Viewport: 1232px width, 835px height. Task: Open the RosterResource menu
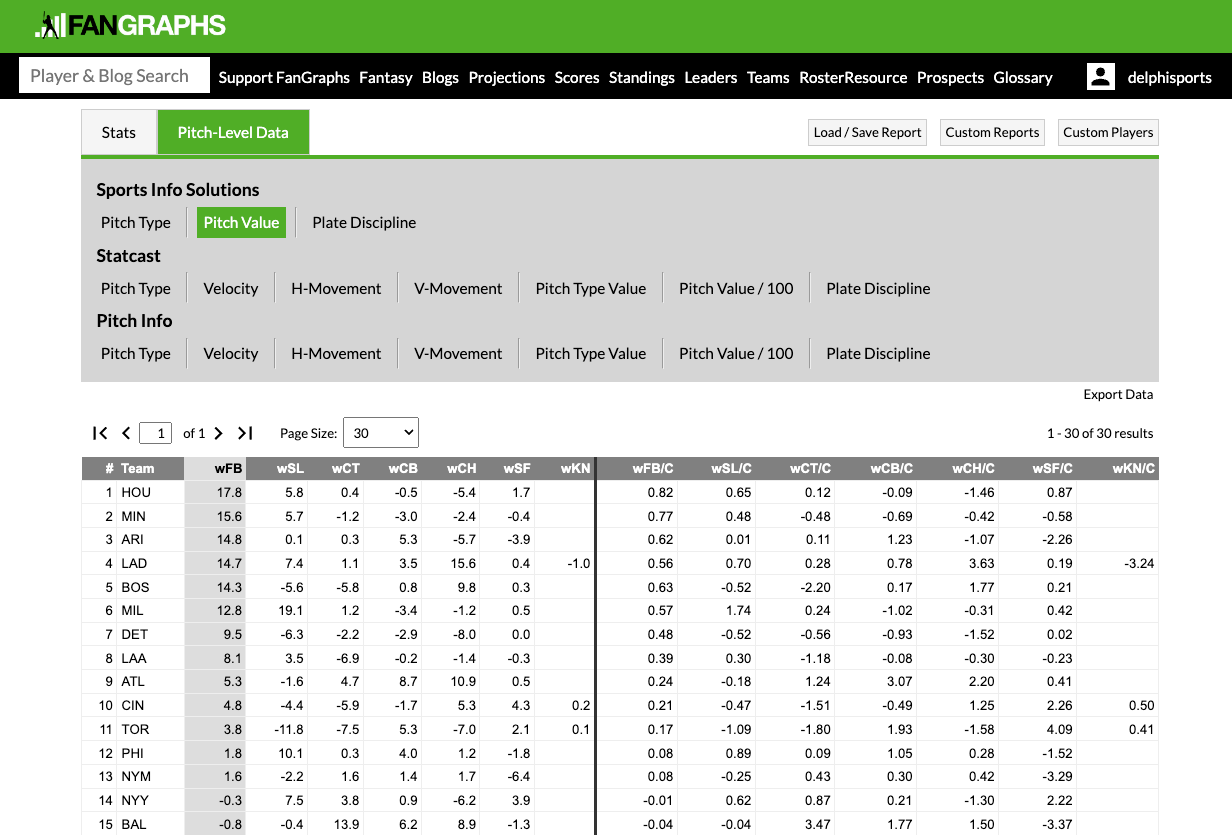pyautogui.click(x=853, y=77)
